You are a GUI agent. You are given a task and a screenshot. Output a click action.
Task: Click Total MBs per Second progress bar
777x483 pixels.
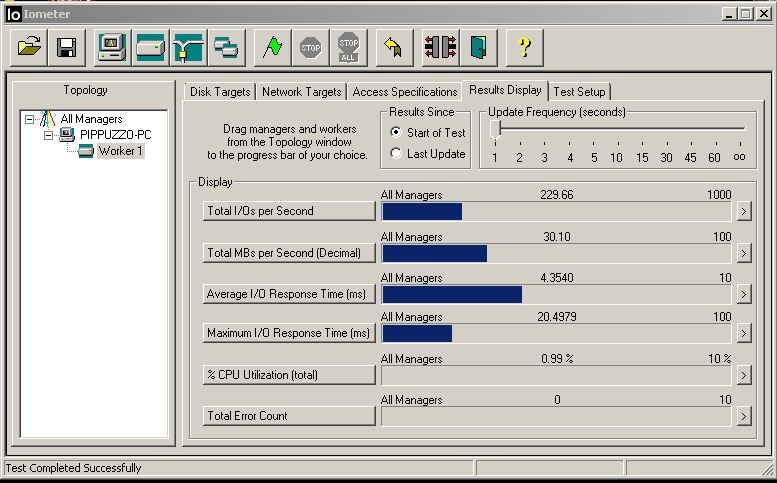pyautogui.click(x=556, y=254)
